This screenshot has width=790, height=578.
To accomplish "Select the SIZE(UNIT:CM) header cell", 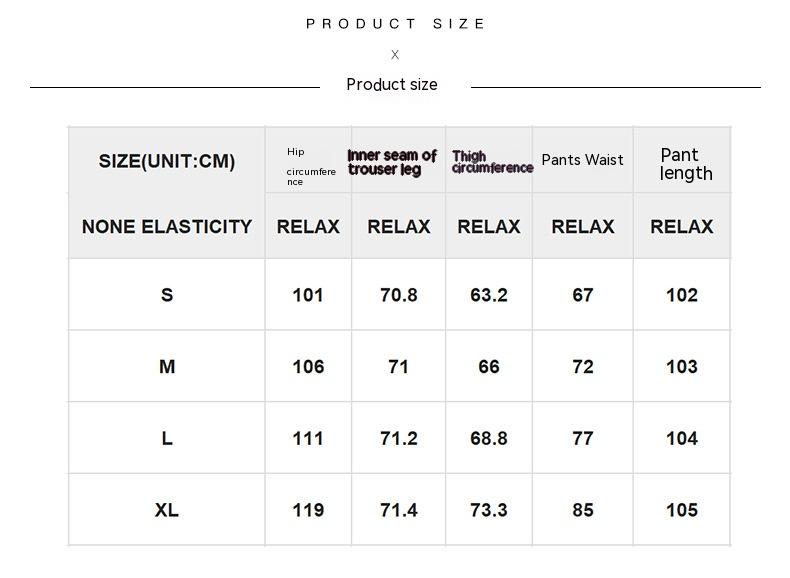I will point(167,161).
